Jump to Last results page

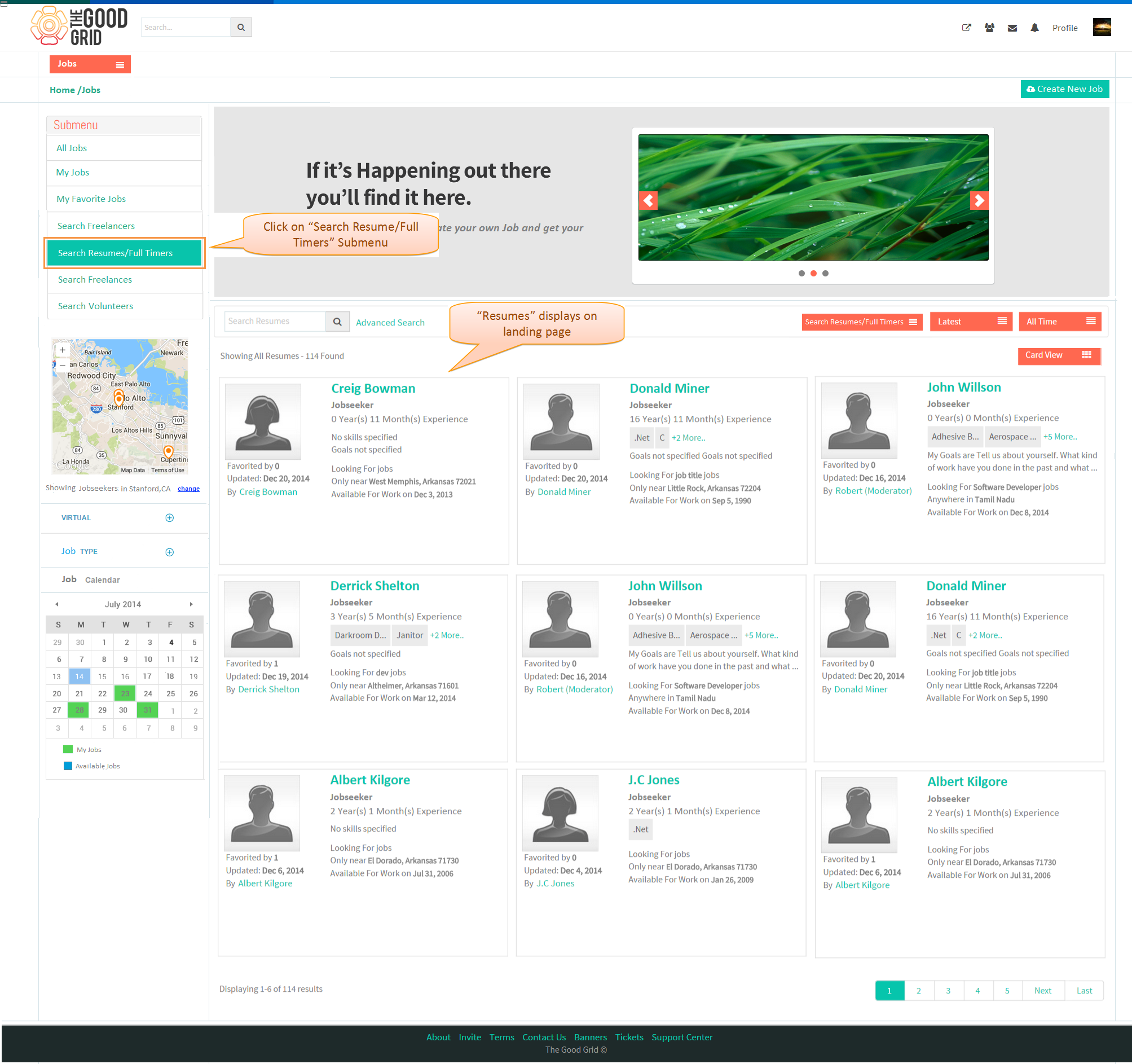coord(1083,991)
